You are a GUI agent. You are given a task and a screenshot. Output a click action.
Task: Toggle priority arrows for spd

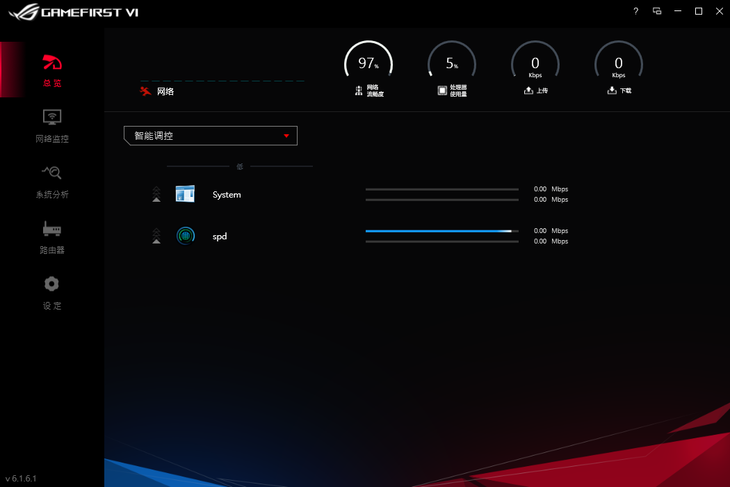(156, 236)
